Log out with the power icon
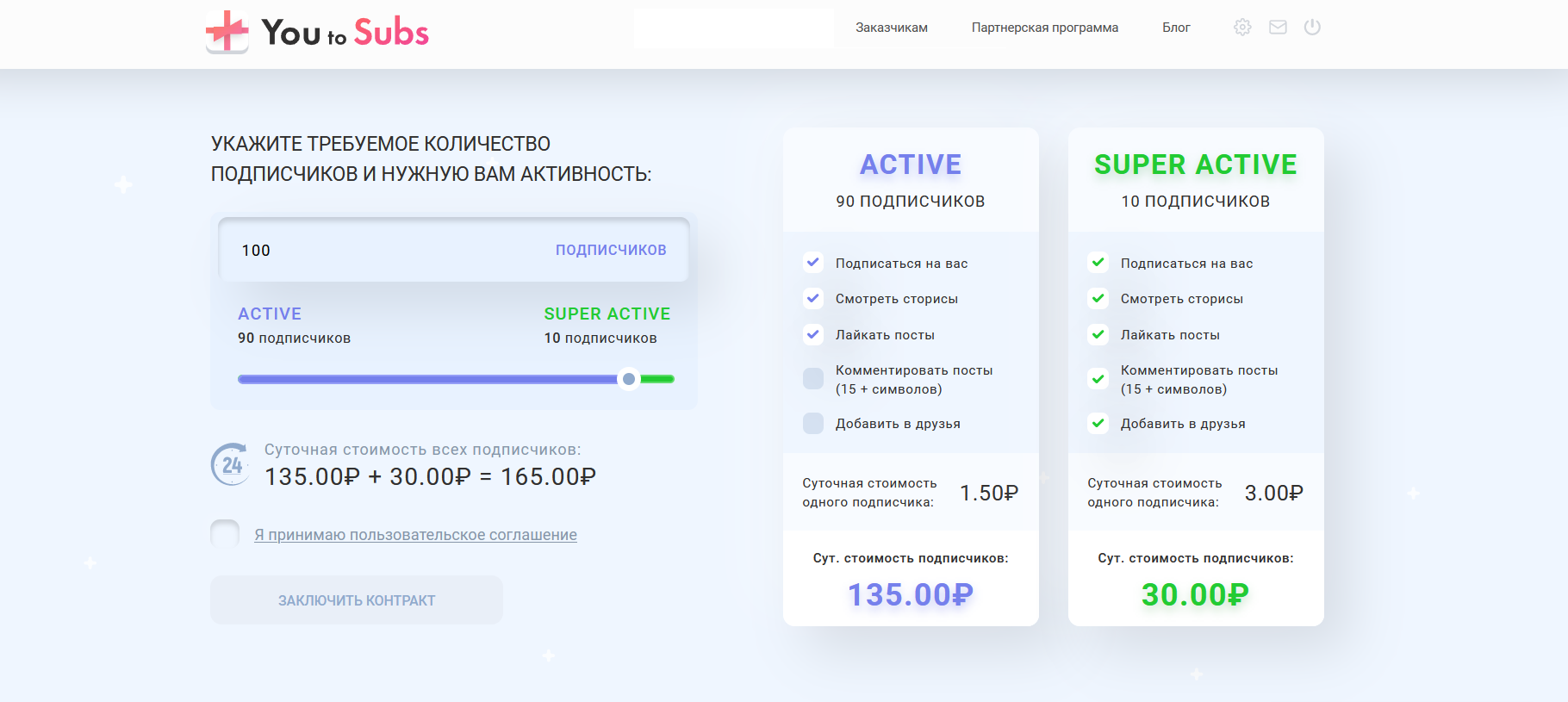This screenshot has height=702, width=1568. (1312, 28)
